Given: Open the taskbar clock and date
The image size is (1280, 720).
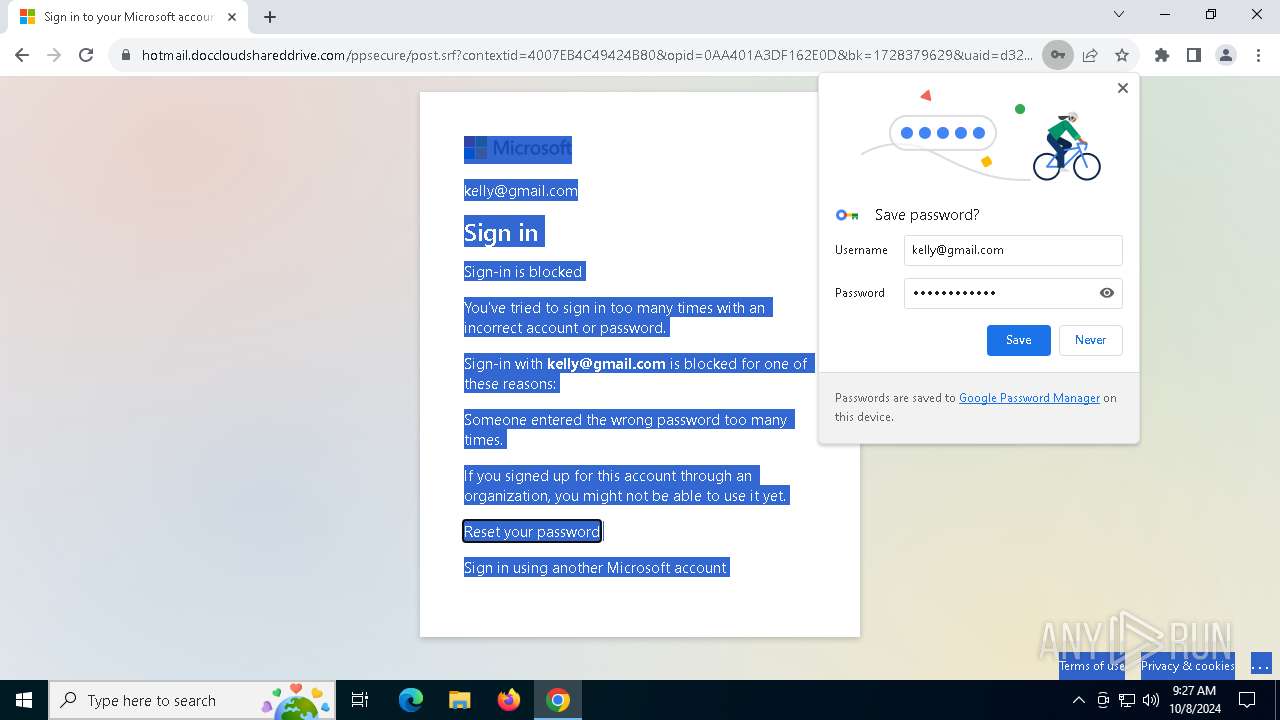Looking at the screenshot, I should [x=1195, y=700].
